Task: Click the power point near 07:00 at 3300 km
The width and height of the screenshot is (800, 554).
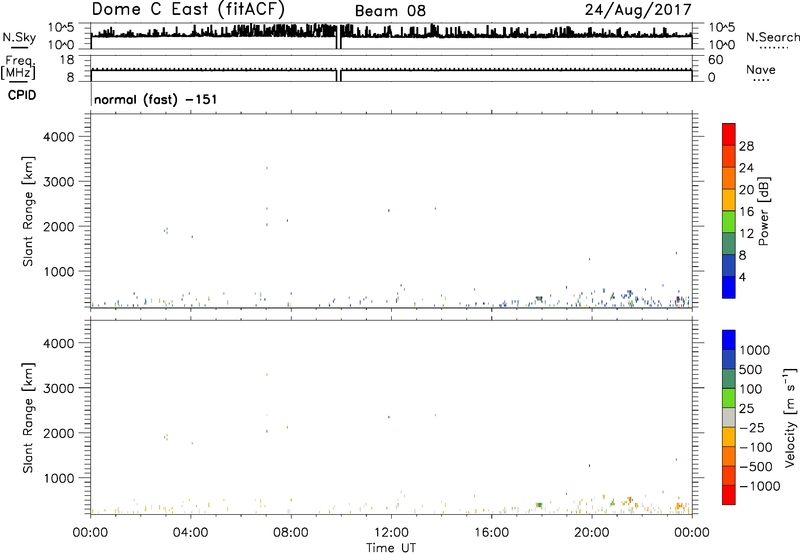Action: pos(266,168)
